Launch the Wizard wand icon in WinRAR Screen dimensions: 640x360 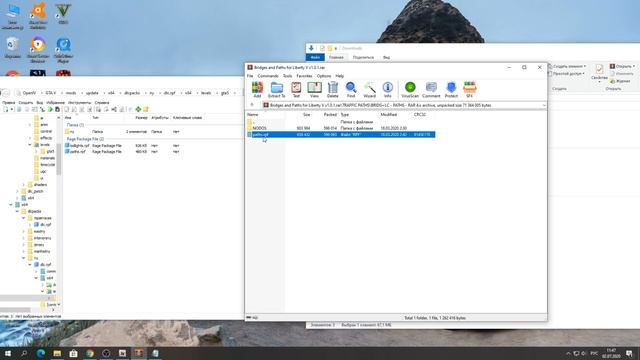point(369,89)
